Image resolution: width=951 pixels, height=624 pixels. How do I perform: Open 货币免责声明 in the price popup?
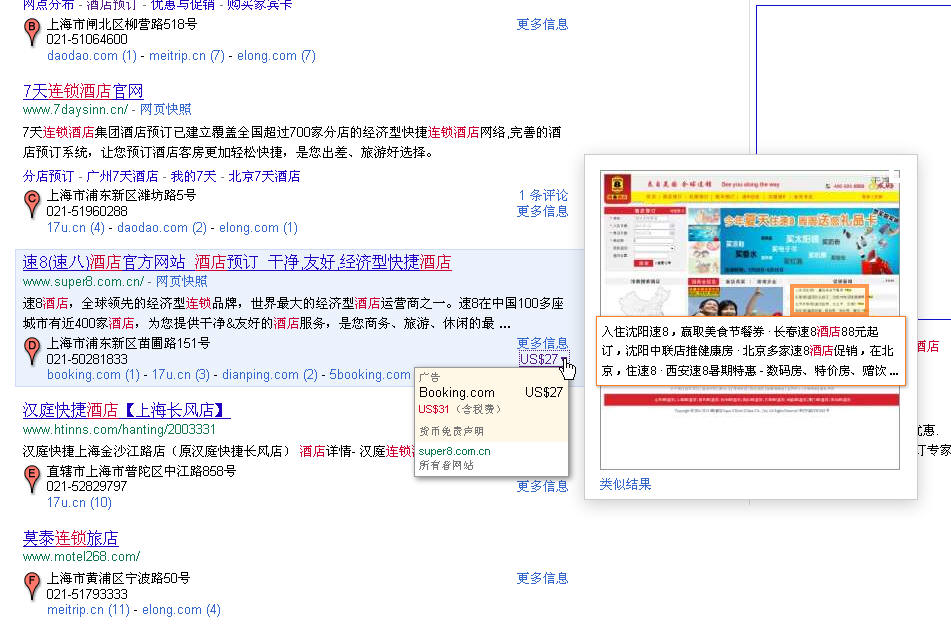[x=451, y=431]
